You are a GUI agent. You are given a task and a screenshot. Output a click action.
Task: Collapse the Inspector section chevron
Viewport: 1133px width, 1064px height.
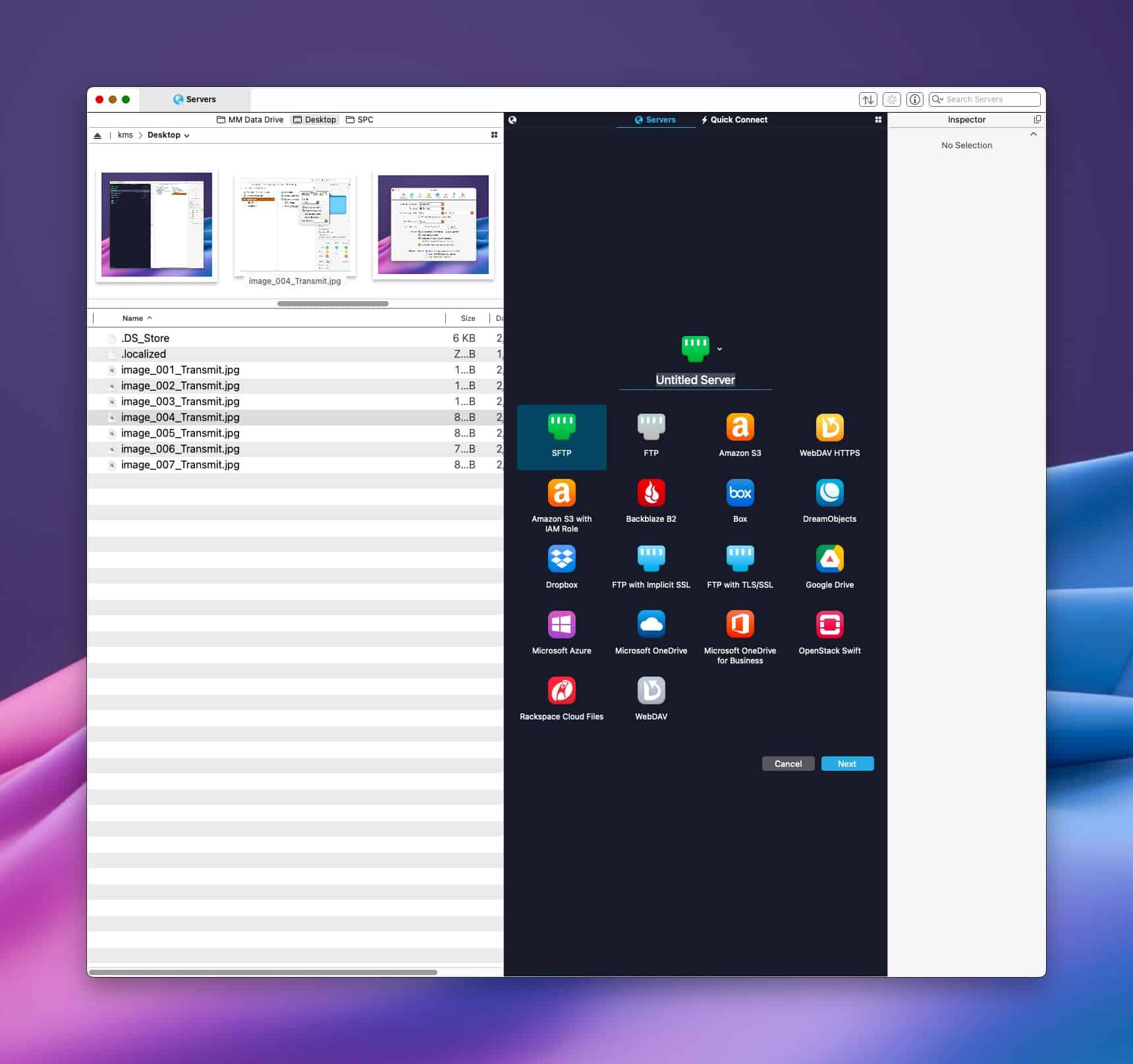(x=1033, y=134)
